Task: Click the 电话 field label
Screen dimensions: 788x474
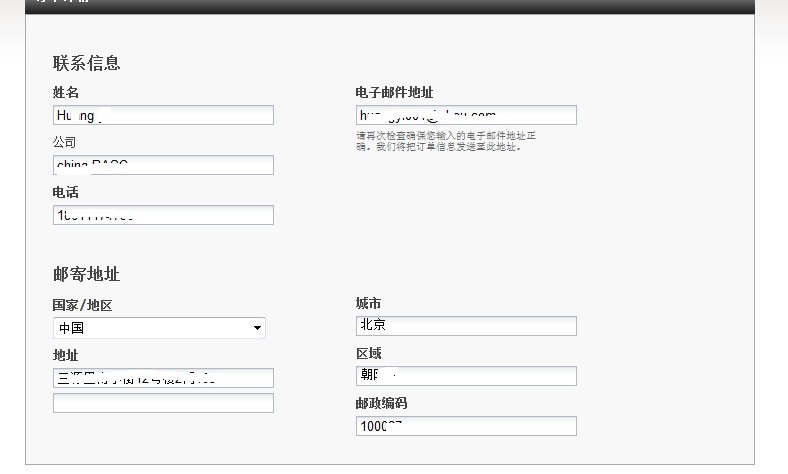Action: [x=65, y=192]
